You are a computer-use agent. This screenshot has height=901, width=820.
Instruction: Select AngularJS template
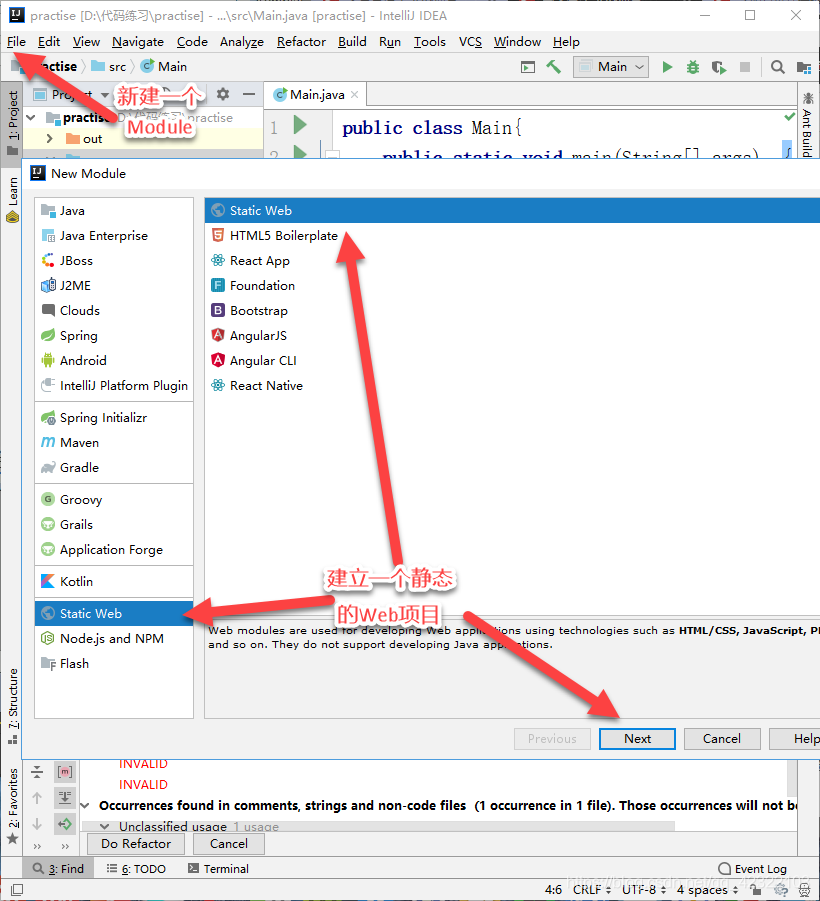(x=249, y=336)
